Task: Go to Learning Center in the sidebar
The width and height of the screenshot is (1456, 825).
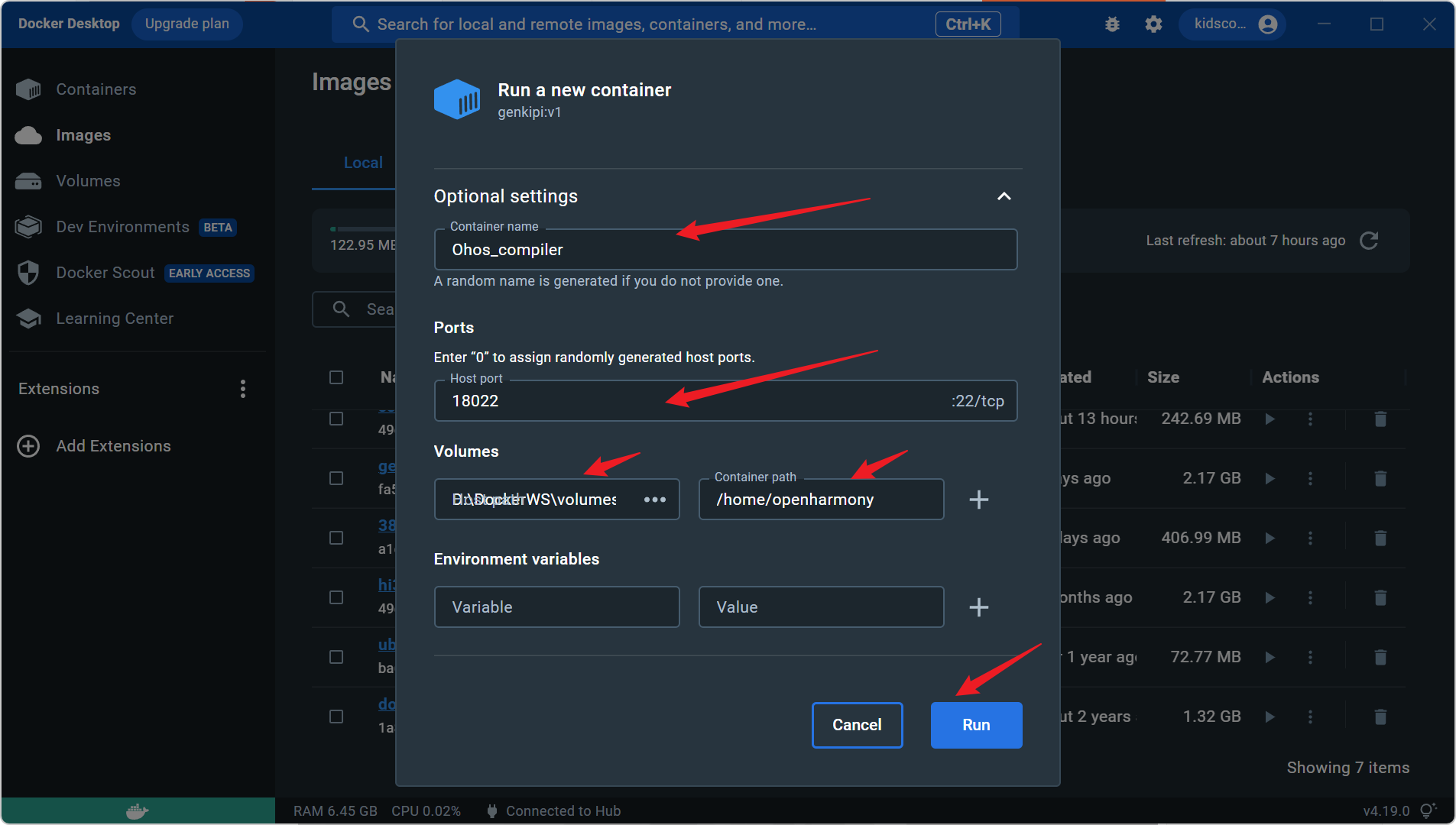Action: click(115, 319)
